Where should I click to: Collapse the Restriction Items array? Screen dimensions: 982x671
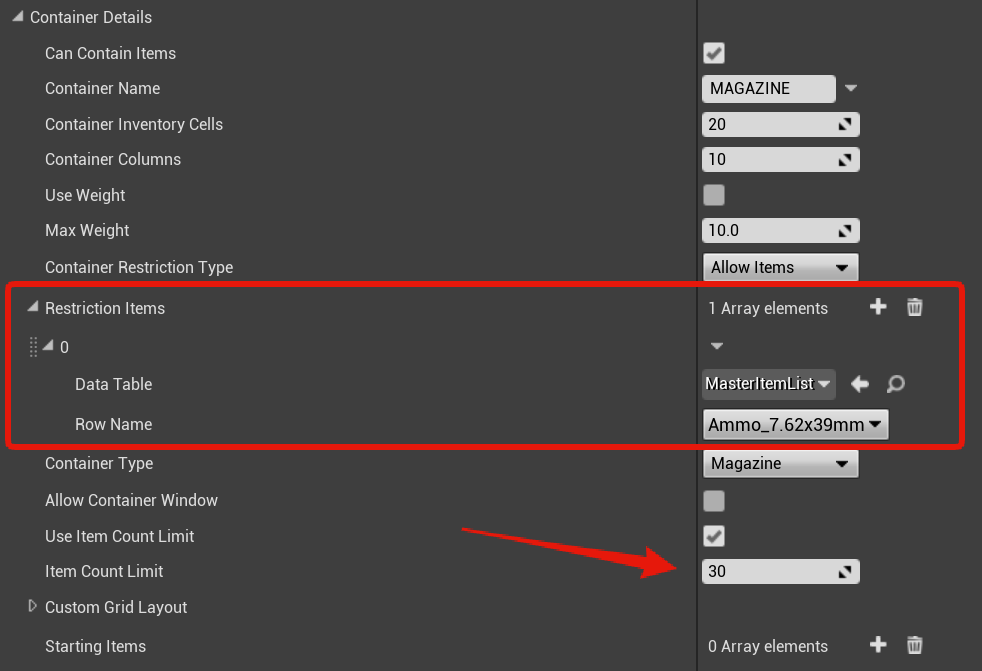pos(33,306)
